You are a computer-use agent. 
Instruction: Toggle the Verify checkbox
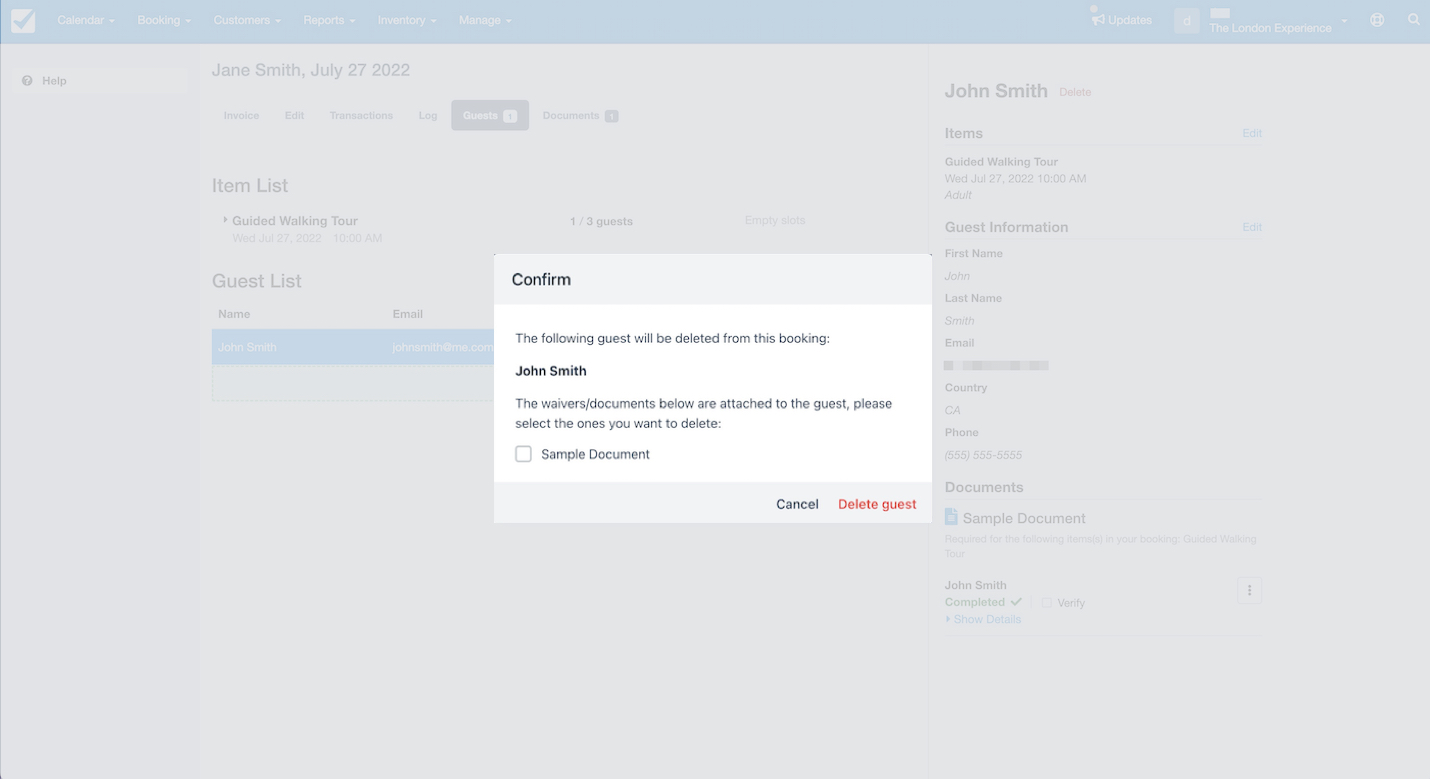pyautogui.click(x=1046, y=603)
